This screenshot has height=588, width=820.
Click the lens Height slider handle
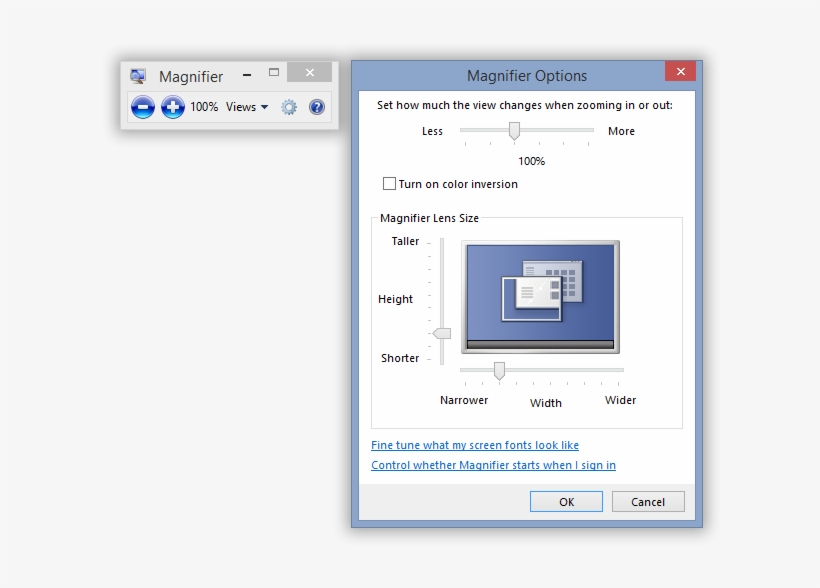439,333
